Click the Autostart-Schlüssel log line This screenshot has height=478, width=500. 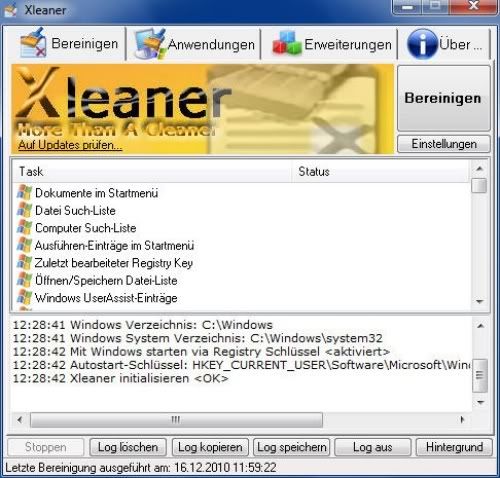pos(242,365)
